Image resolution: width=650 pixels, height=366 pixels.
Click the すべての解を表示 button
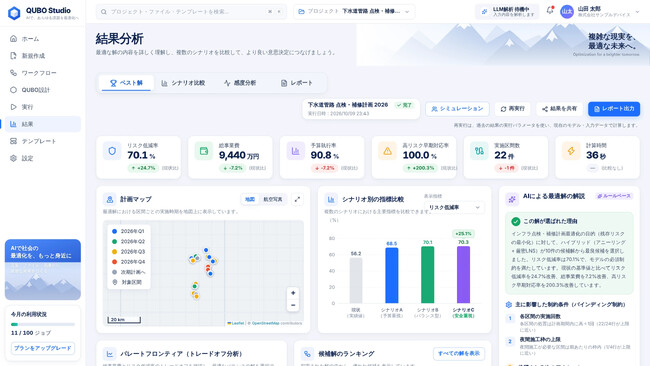tap(459, 354)
